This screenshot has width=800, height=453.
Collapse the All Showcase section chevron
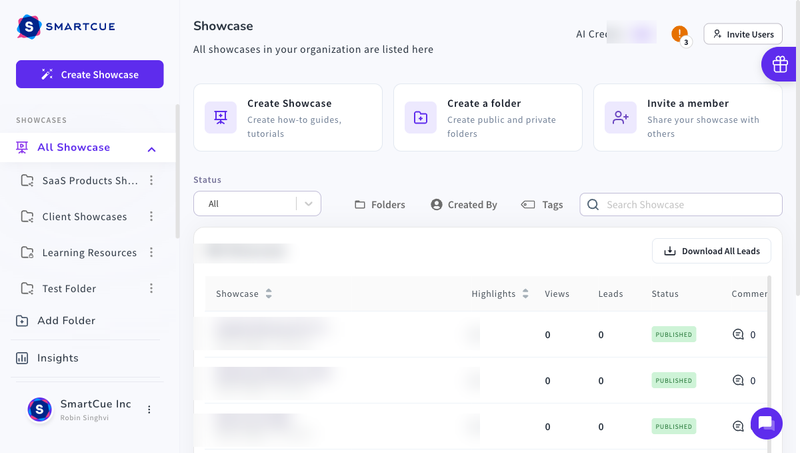152,149
